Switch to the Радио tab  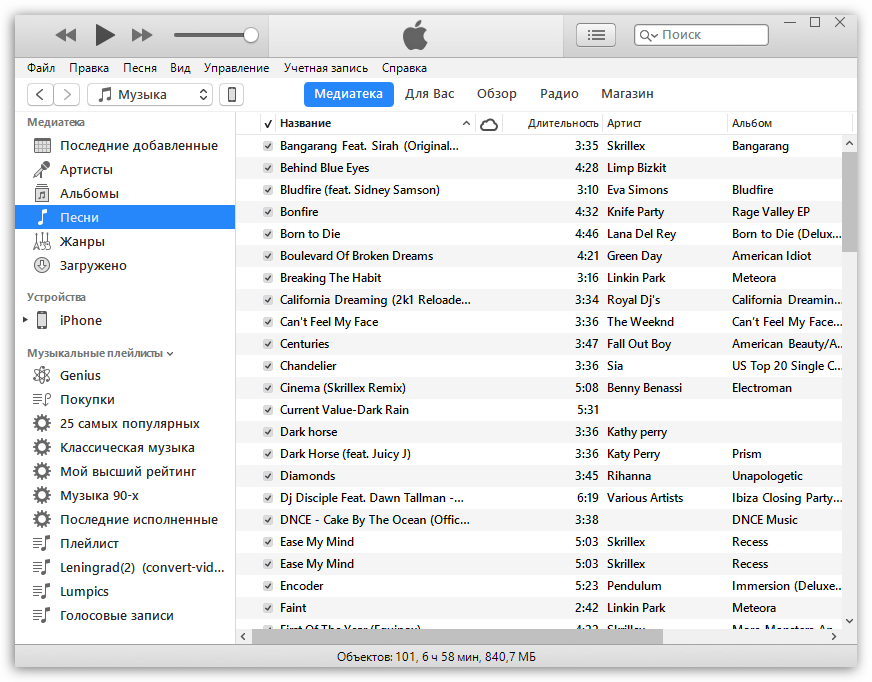tap(559, 94)
